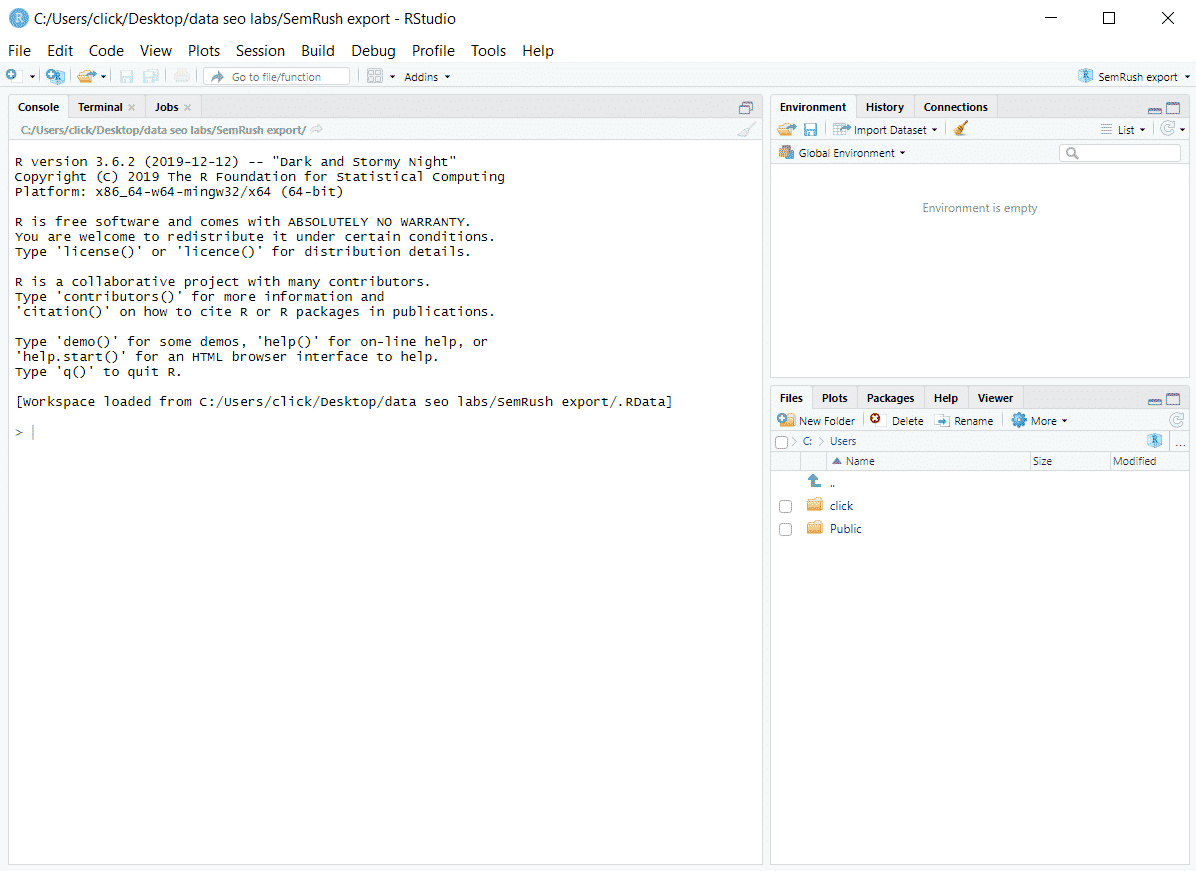Tick the checkbox for the Public folder
This screenshot has width=1196, height=871.
point(786,529)
